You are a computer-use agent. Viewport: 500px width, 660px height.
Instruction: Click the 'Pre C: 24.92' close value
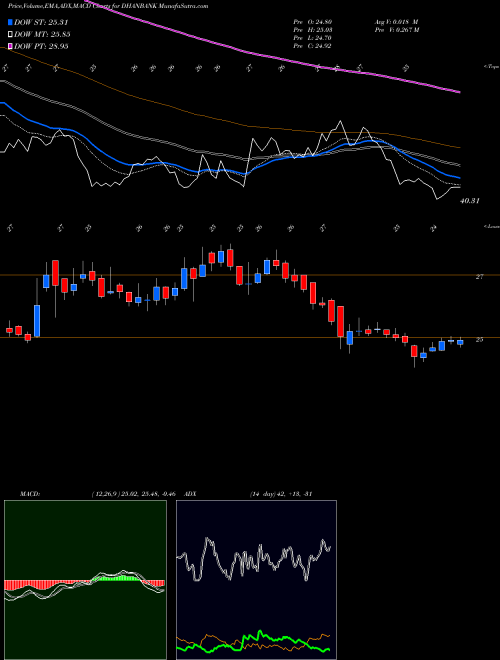point(313,46)
